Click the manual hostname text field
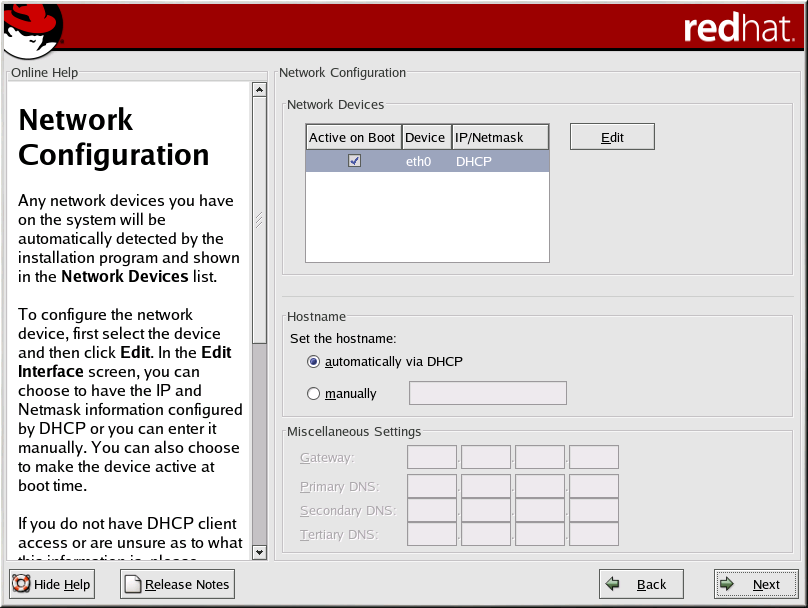The height and width of the screenshot is (608, 808). [x=487, y=393]
